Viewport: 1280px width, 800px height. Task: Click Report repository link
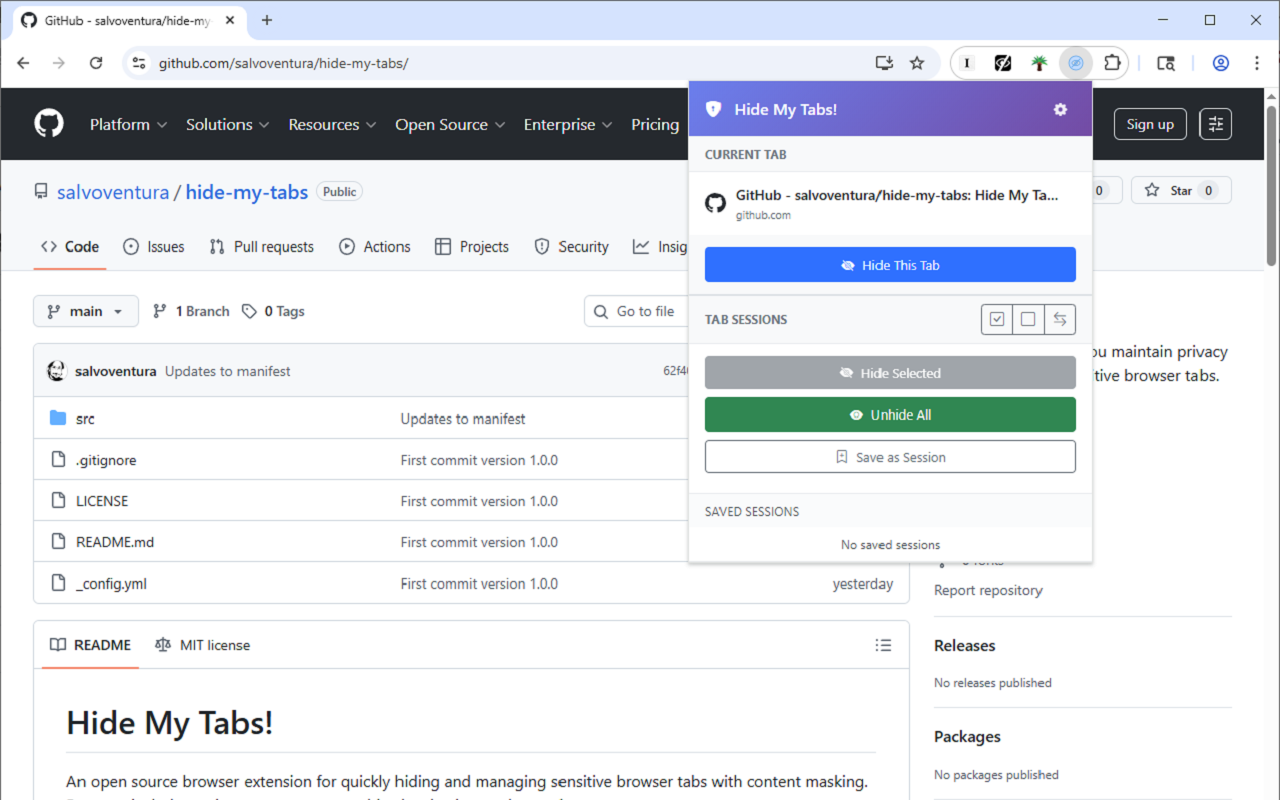[988, 590]
